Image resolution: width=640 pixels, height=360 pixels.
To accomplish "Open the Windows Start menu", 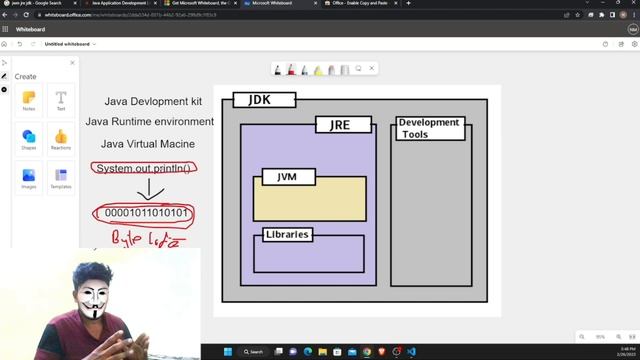I will click(x=228, y=352).
